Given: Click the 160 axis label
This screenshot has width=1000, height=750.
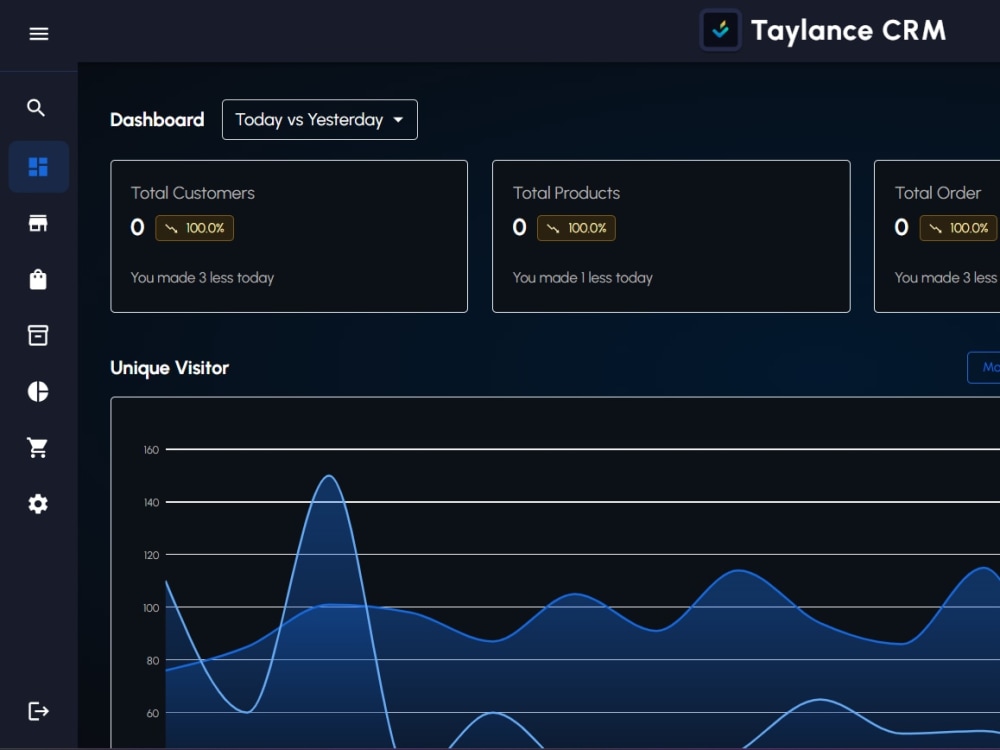Looking at the screenshot, I should tap(151, 450).
